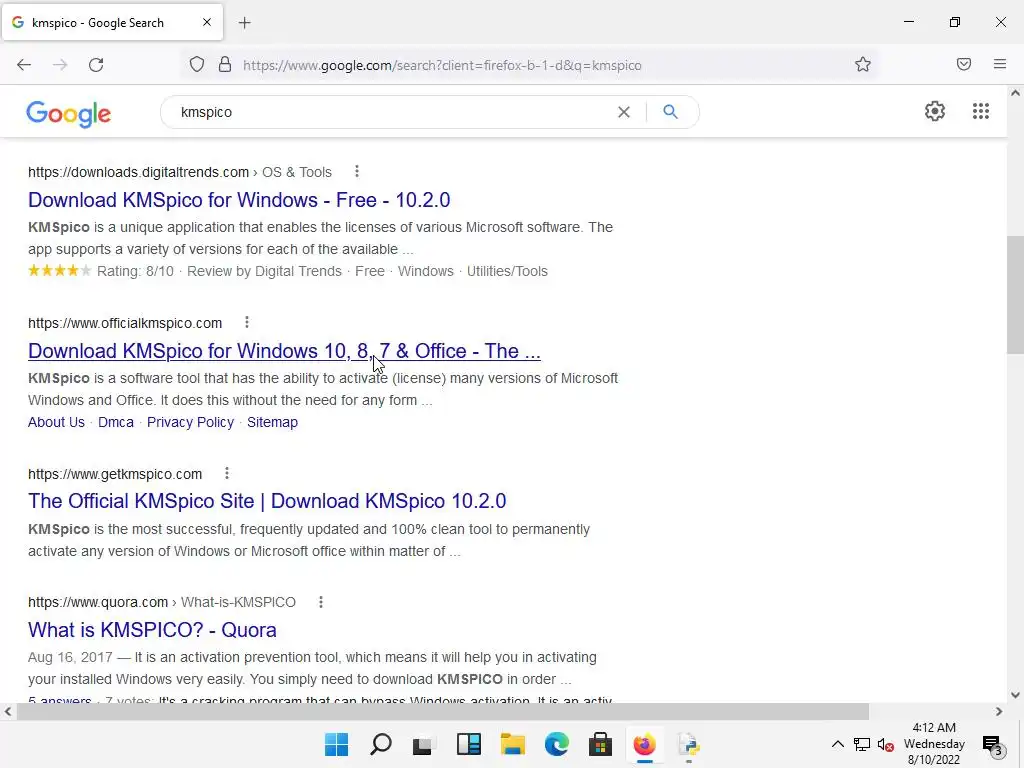Open options for getkmspico.com result
The width and height of the screenshot is (1024, 768).
pyautogui.click(x=227, y=473)
